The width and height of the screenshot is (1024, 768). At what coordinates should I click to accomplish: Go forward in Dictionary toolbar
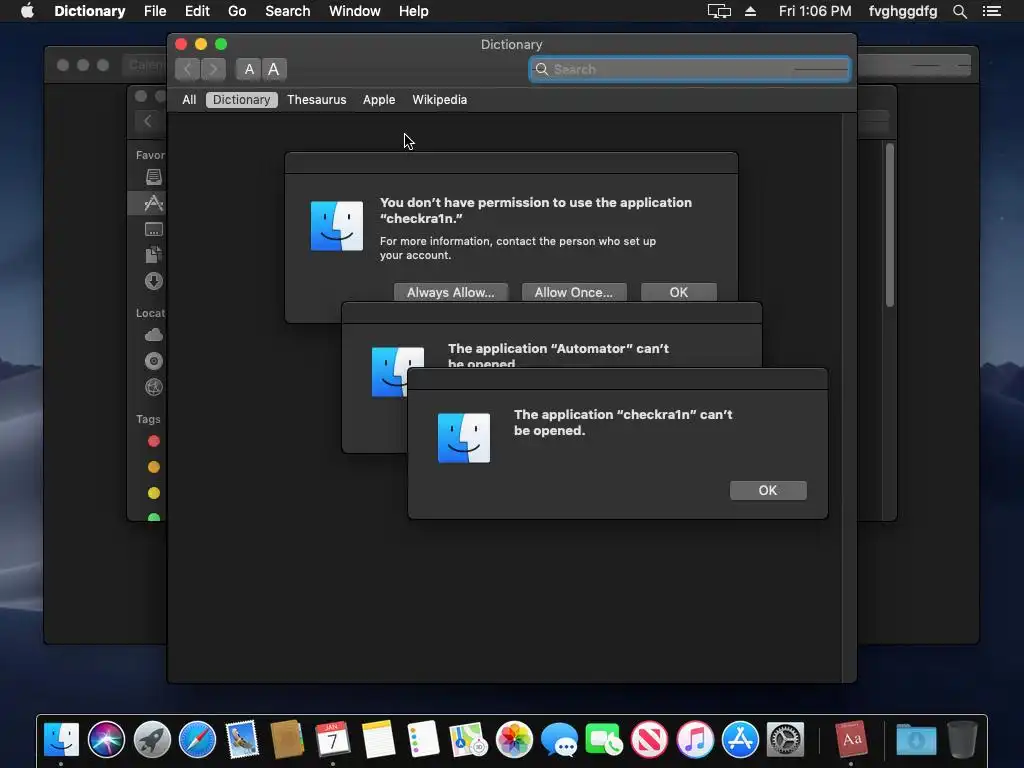[213, 69]
